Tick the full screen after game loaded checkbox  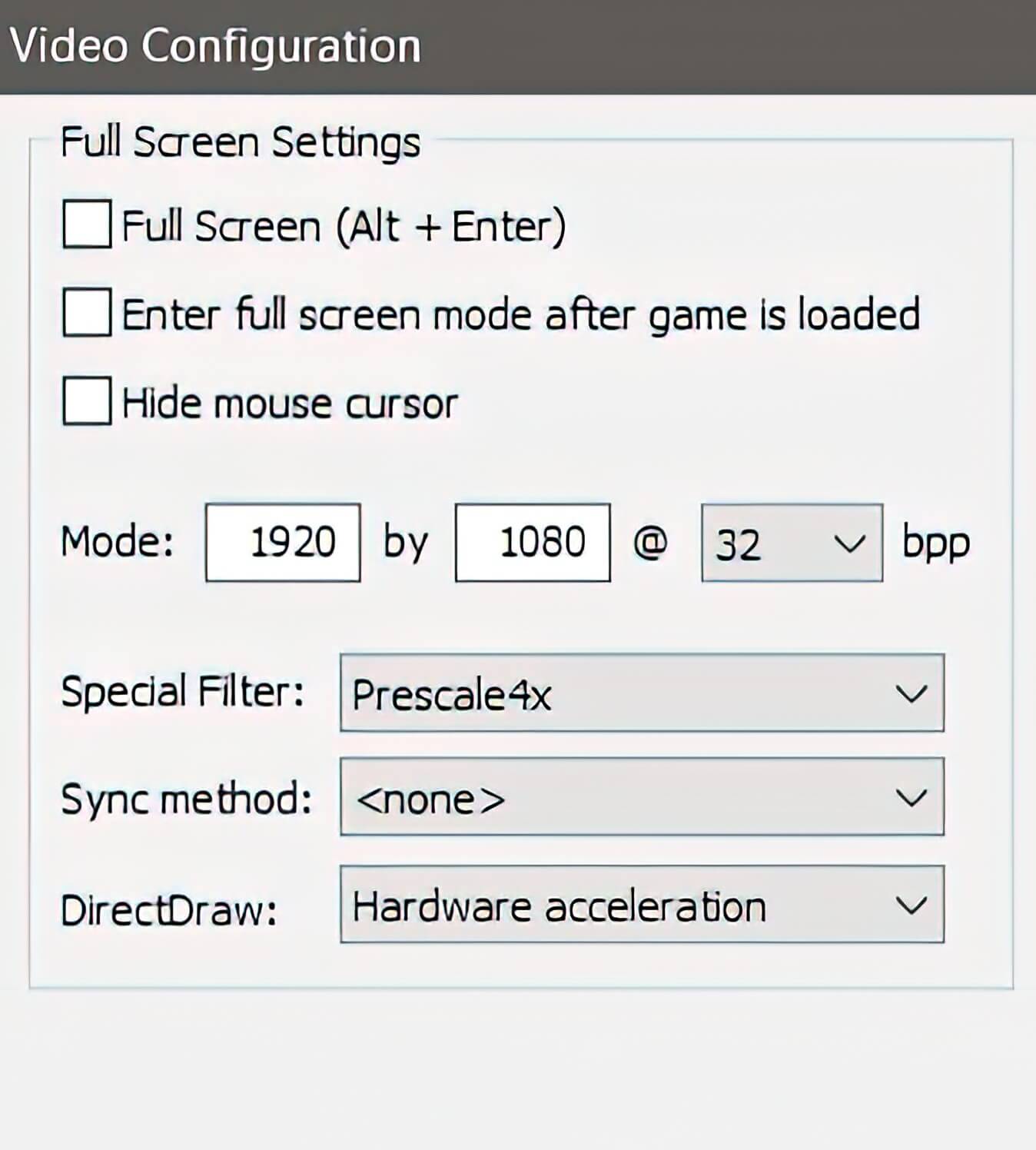click(86, 313)
